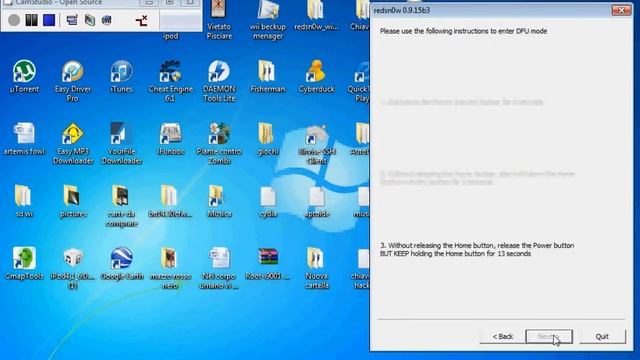Click the Nuova cartella folder
This screenshot has height=360, width=640.
(x=316, y=268)
